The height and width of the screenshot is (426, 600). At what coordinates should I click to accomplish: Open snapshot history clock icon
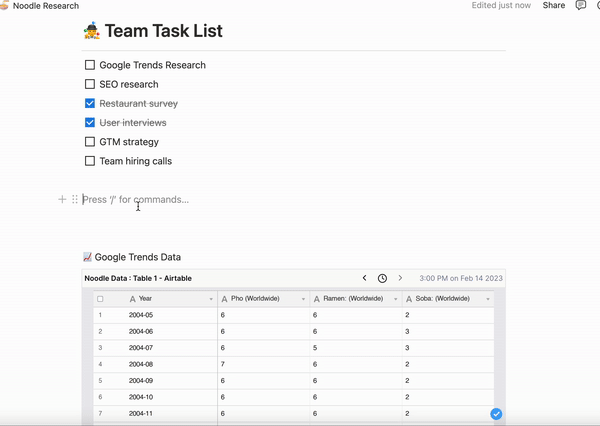pyautogui.click(x=382, y=278)
